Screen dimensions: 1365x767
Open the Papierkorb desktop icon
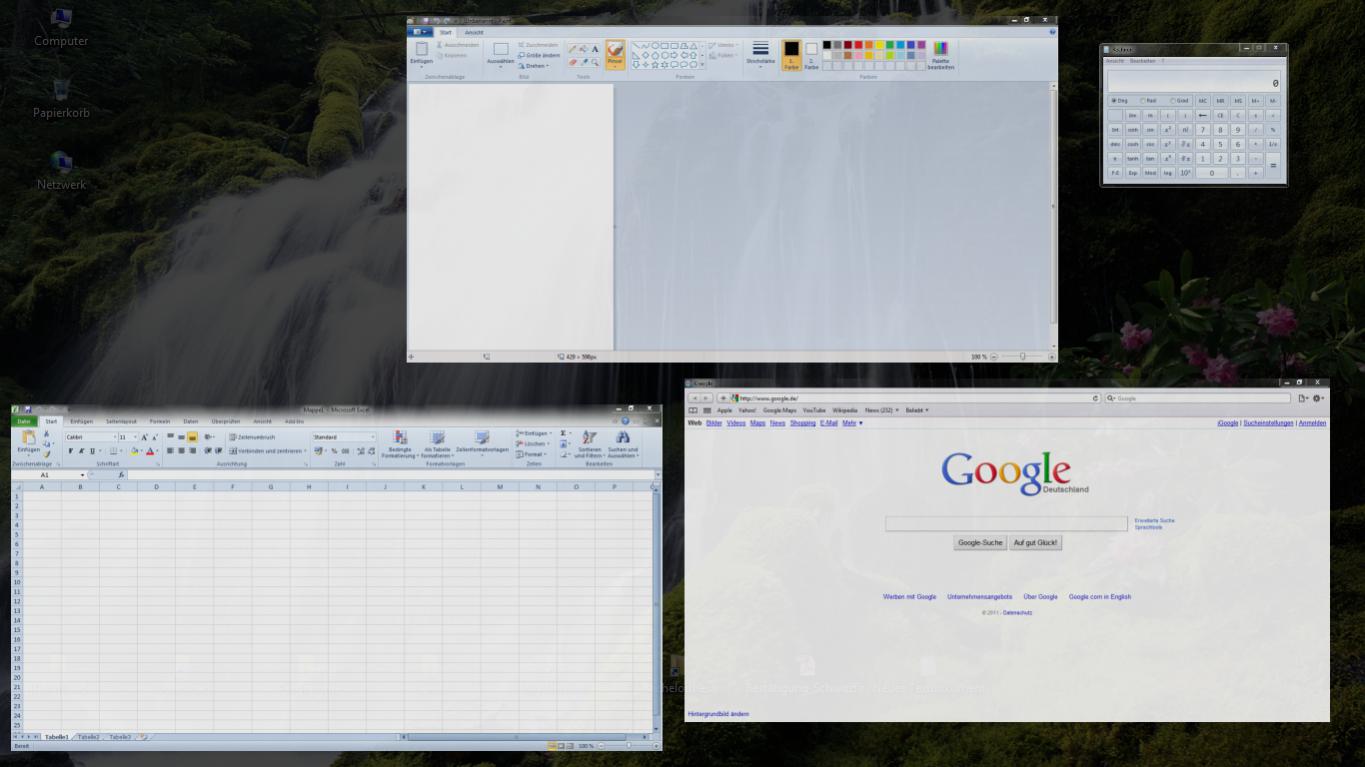point(61,99)
